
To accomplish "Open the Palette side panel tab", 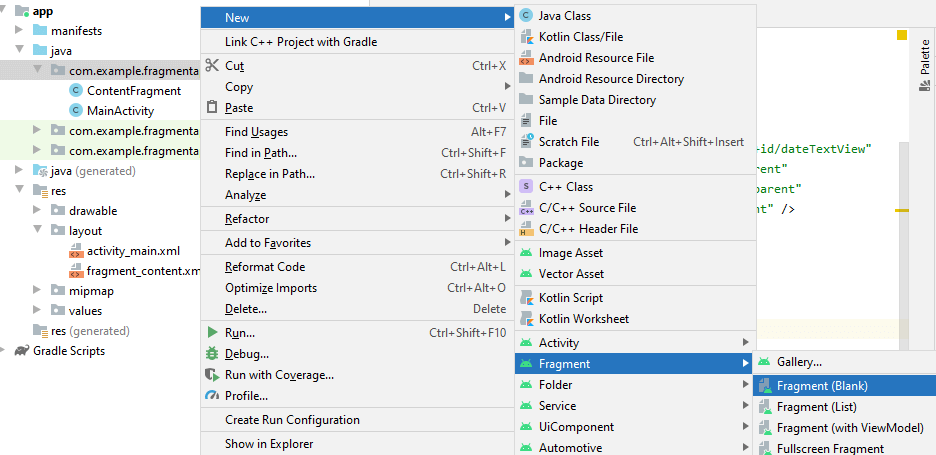I will click(x=924, y=71).
